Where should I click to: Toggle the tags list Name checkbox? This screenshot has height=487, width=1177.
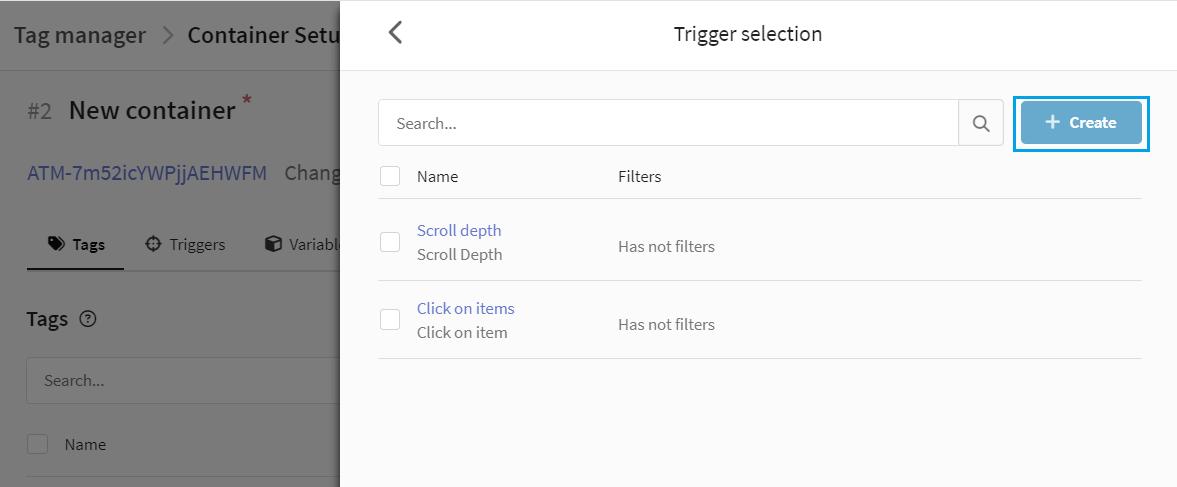coord(38,444)
